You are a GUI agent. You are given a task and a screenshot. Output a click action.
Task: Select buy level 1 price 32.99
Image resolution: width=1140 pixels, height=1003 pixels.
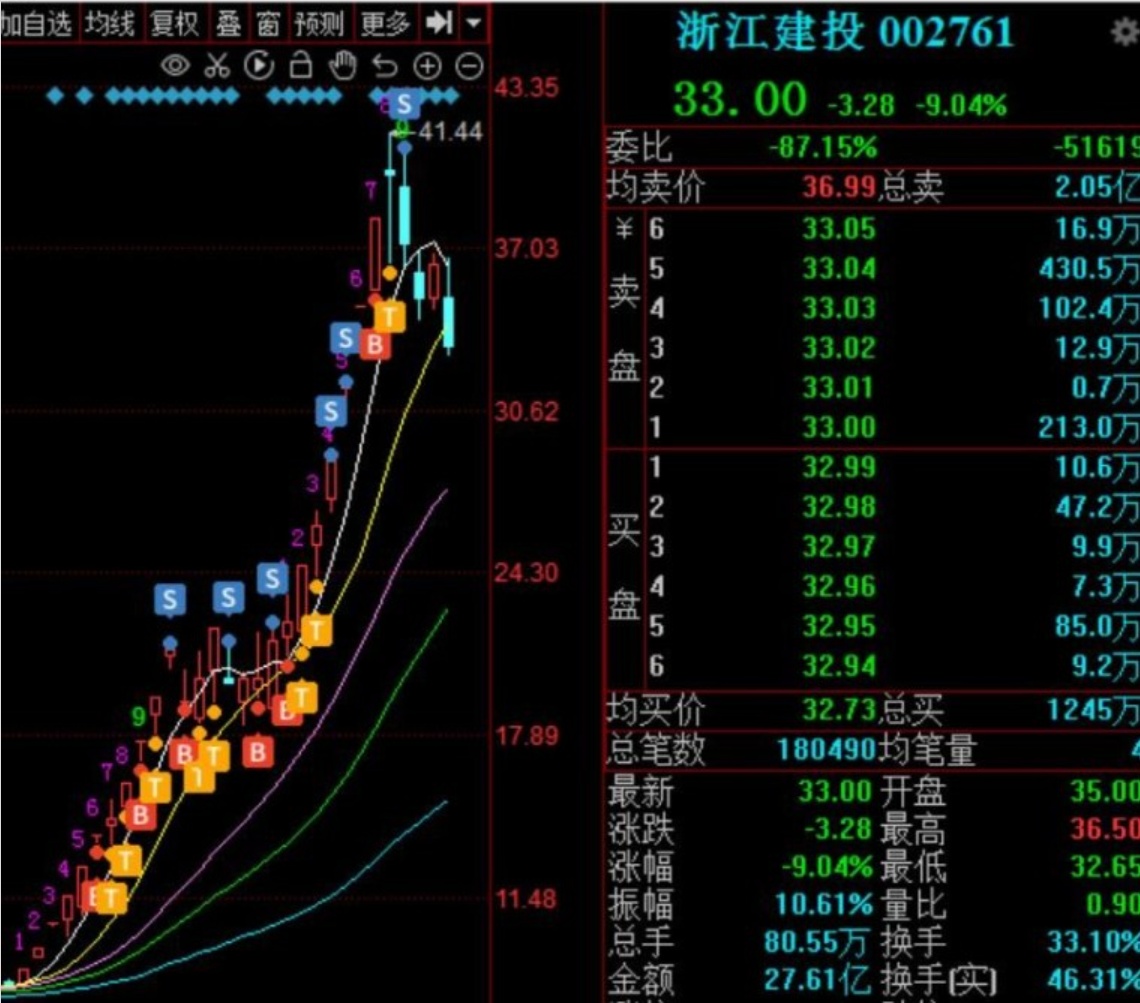839,467
